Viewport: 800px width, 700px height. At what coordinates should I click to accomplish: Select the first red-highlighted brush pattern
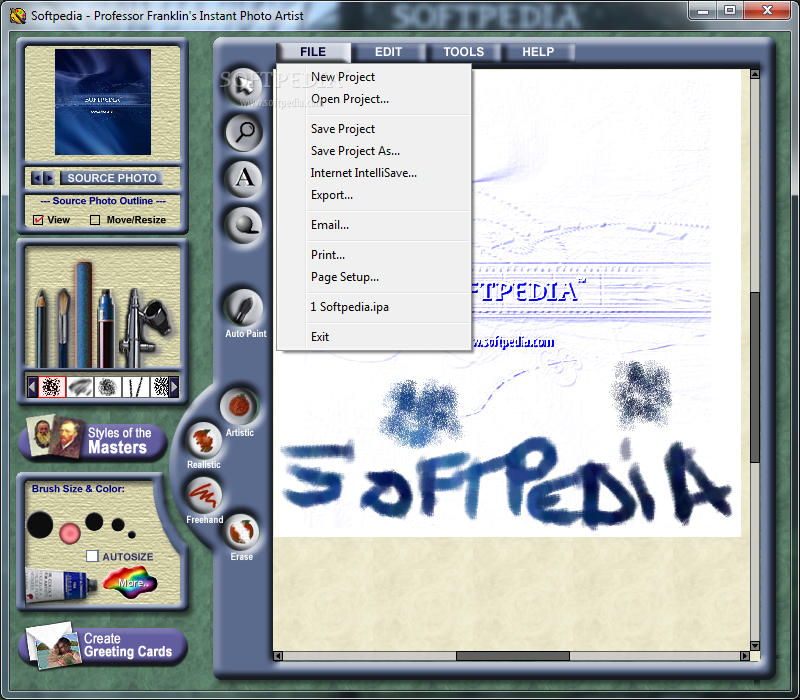52,387
